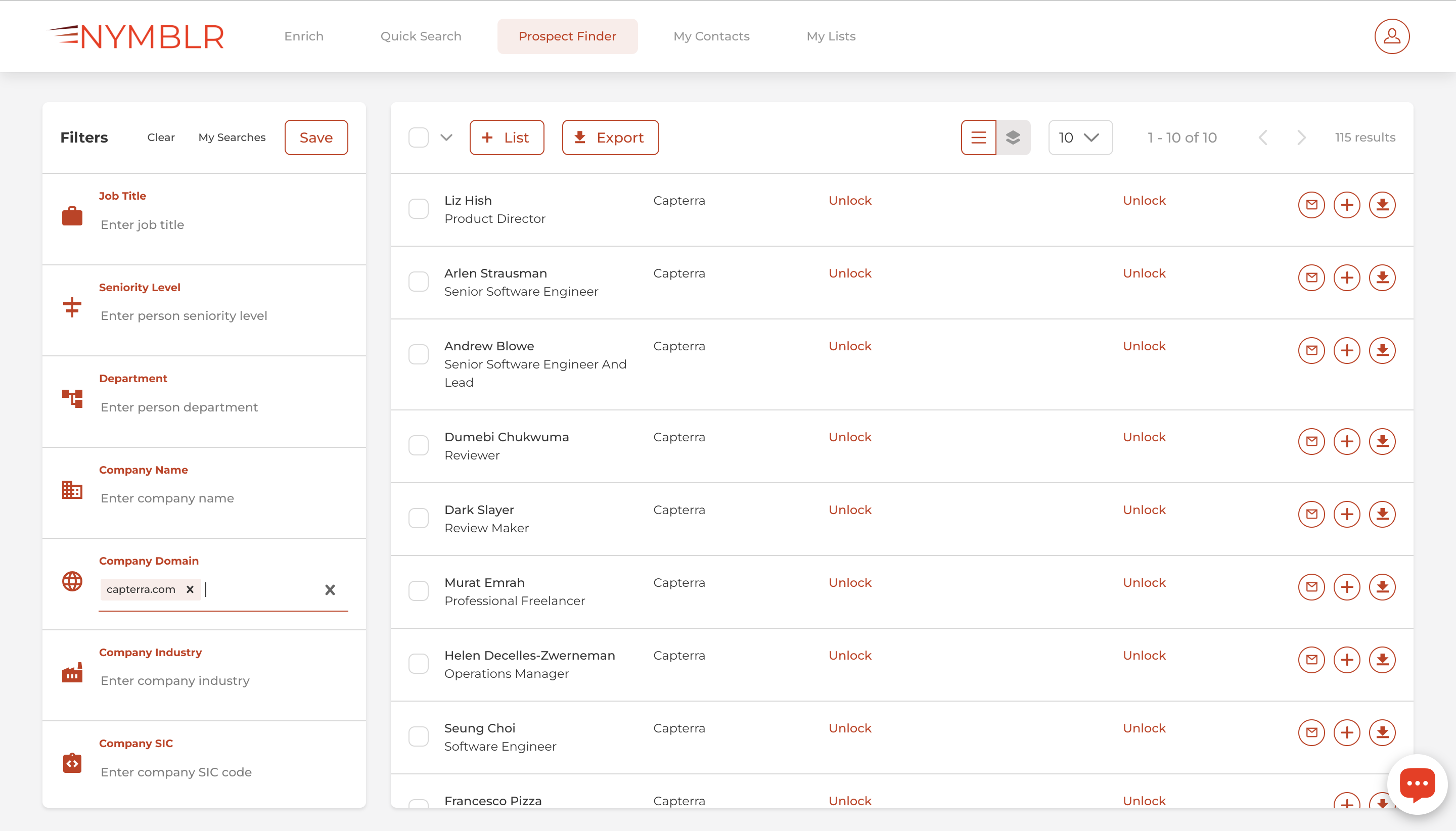Select the list view icon above results
Image resolution: width=1456 pixels, height=831 pixels.
point(978,137)
